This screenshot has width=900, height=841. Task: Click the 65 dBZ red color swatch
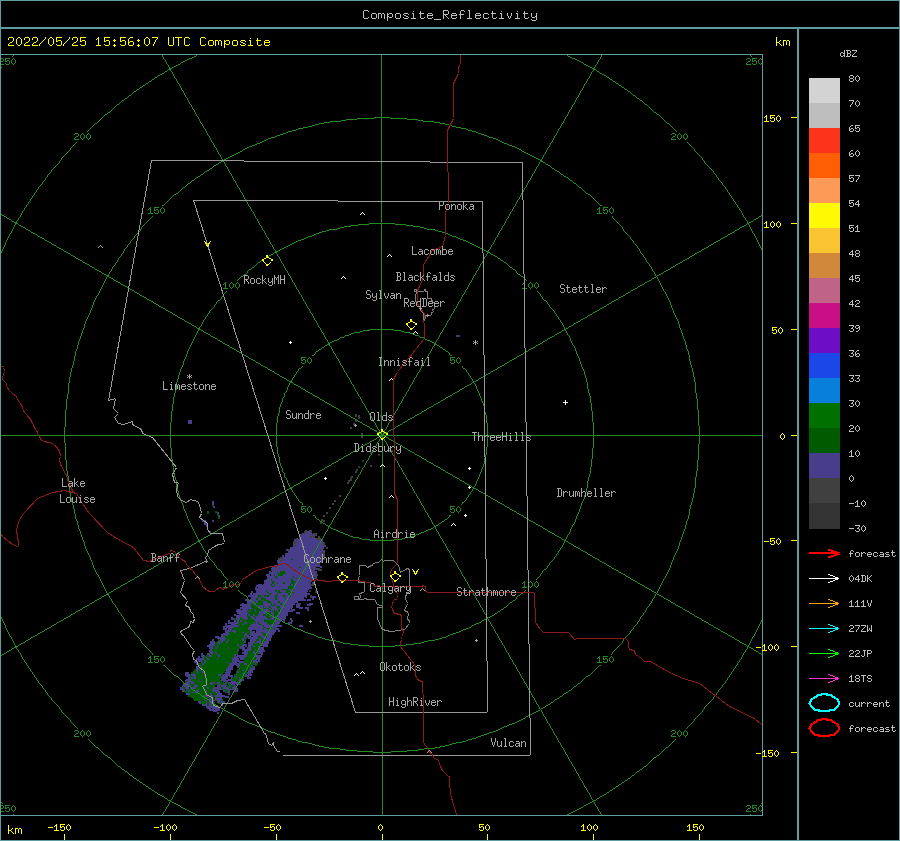(x=824, y=141)
